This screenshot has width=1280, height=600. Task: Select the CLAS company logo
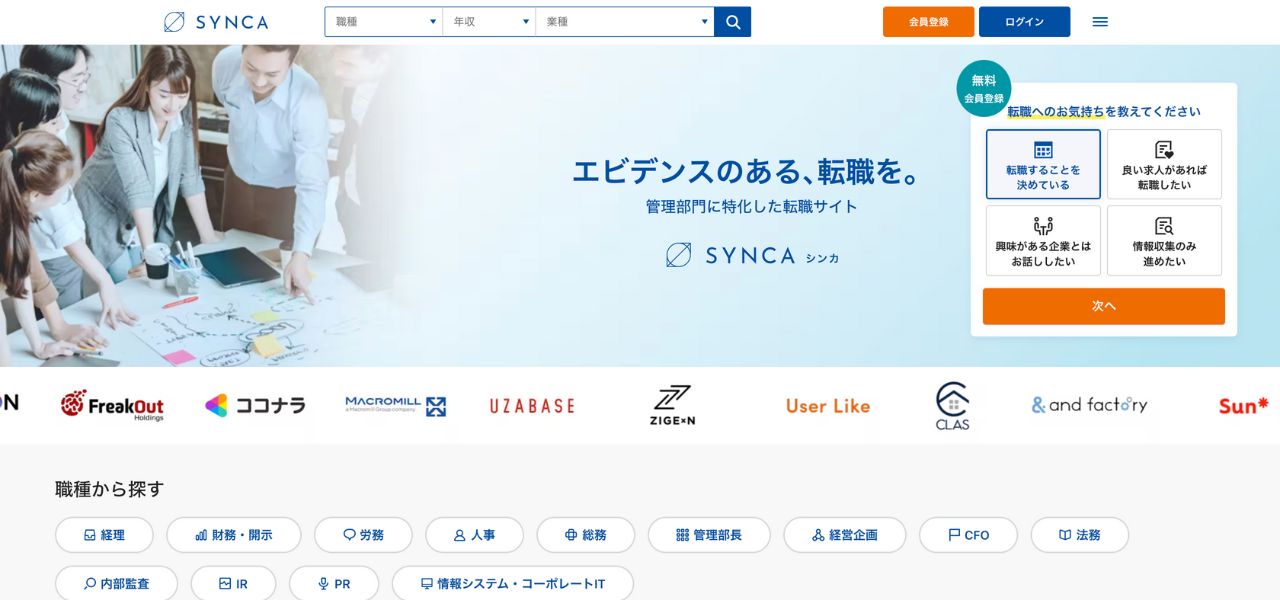coord(952,405)
